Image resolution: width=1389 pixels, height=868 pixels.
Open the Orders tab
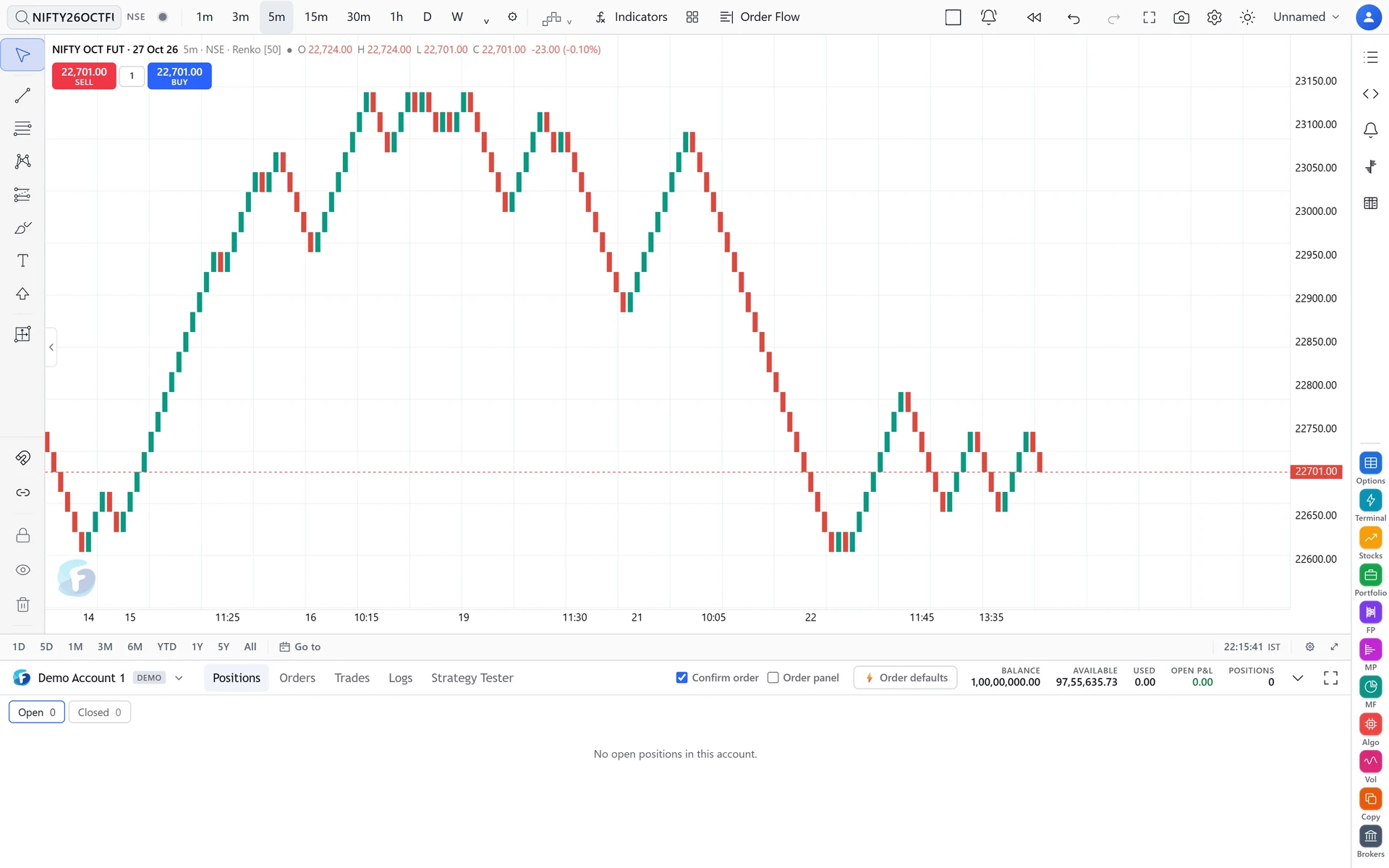click(297, 678)
